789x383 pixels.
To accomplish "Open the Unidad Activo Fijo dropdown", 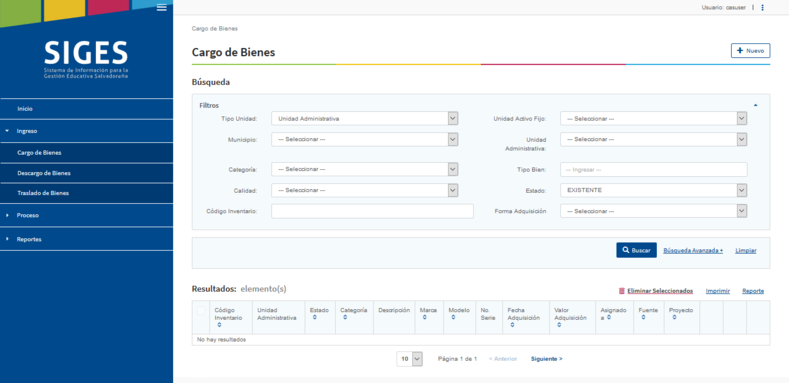I will tap(653, 119).
